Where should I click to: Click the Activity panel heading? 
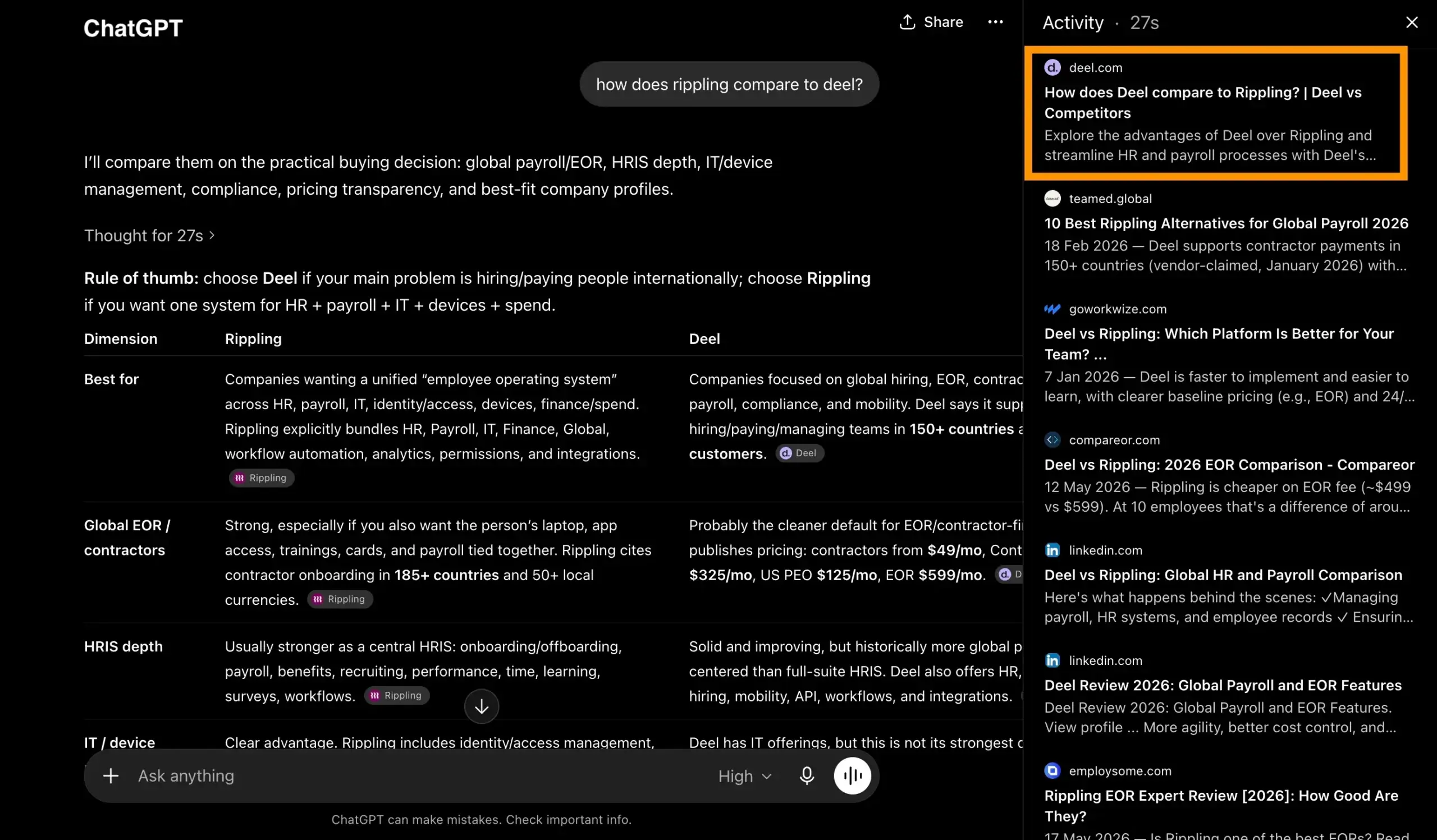point(1073,22)
